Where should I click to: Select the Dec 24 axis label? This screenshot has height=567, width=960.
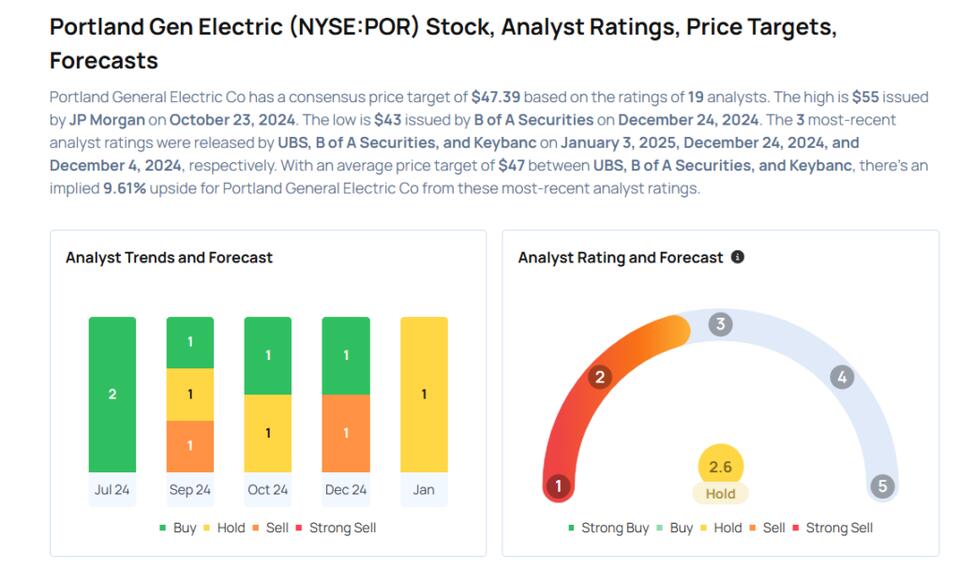[x=346, y=490]
